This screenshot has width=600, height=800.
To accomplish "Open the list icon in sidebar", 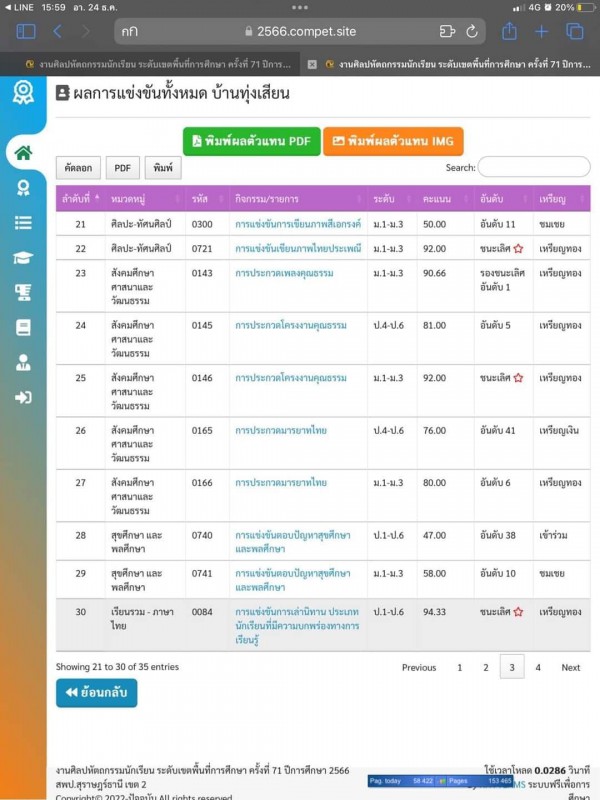I will 23,222.
